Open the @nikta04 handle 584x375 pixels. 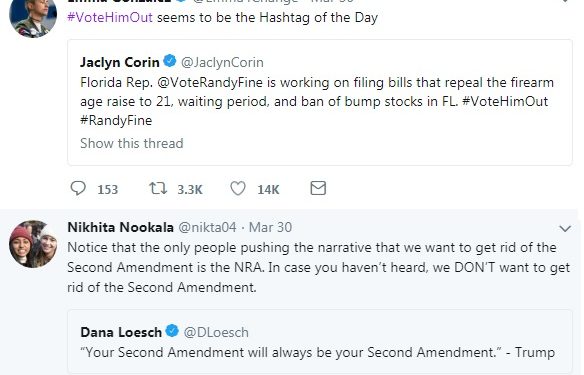[x=207, y=228]
